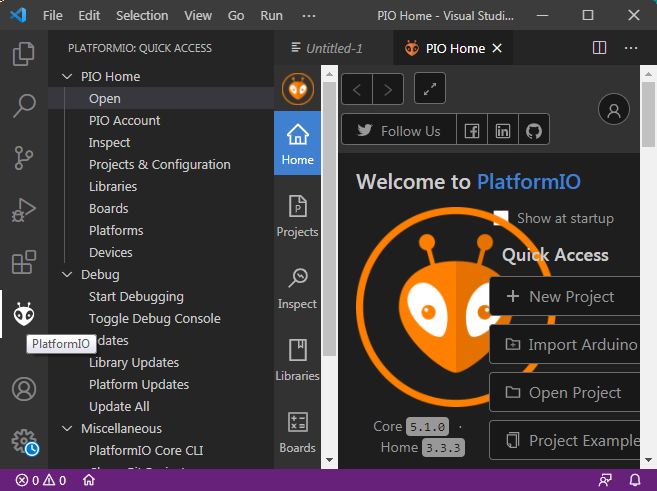Open the Run menu
The height and width of the screenshot is (491, 657).
click(272, 16)
